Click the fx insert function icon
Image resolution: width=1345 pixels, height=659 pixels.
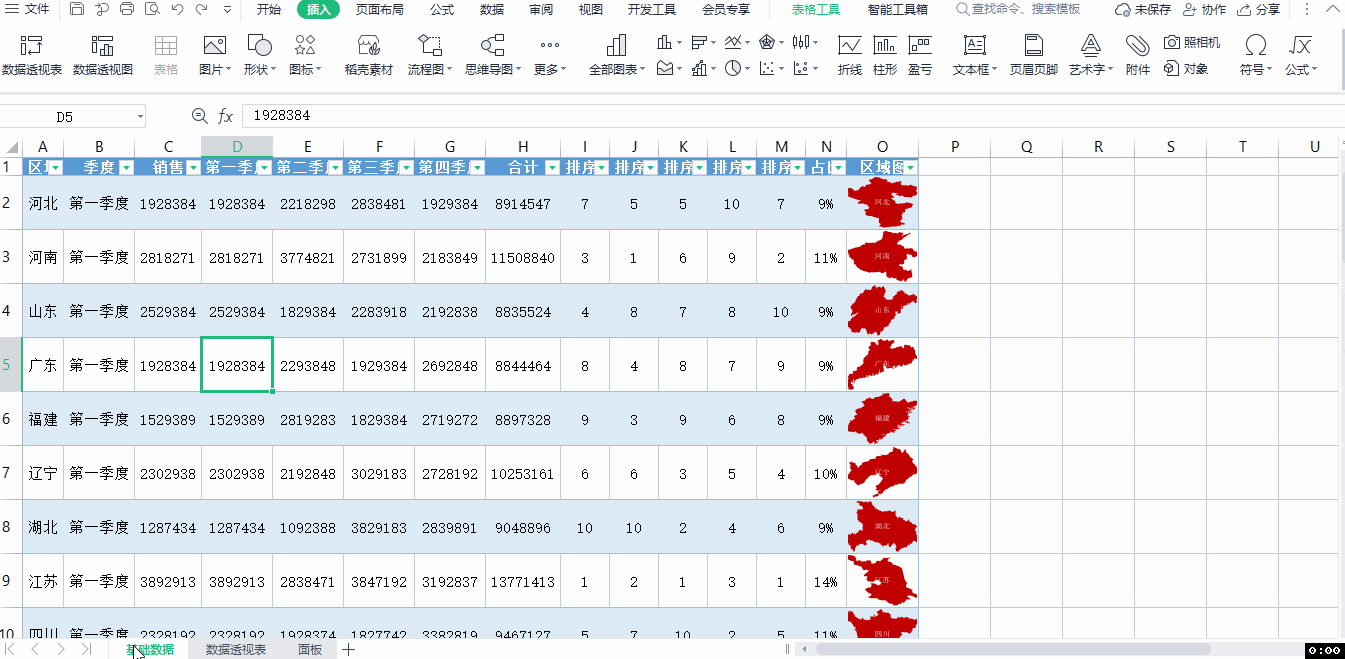click(226, 116)
